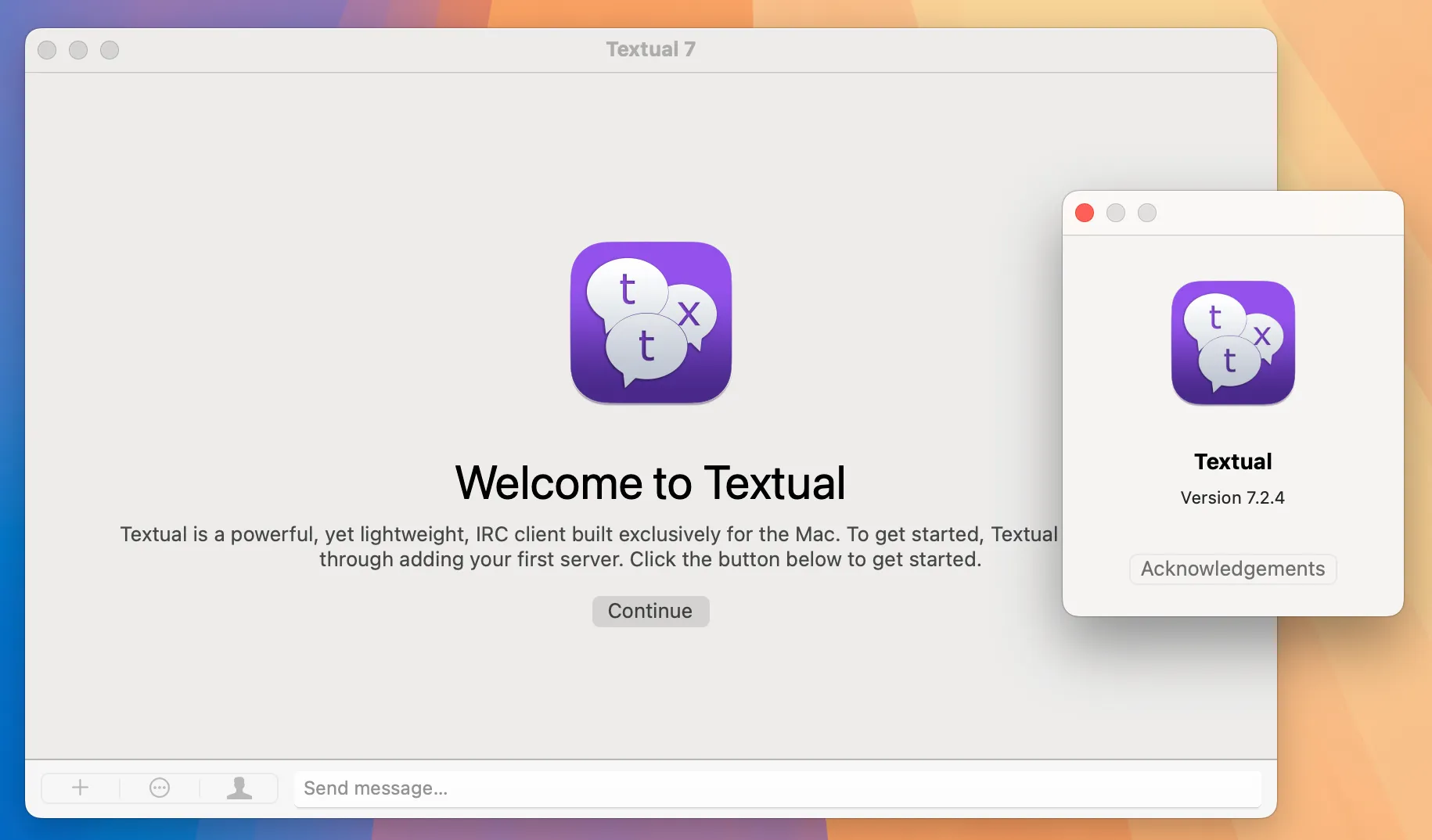Click the Textual 7 window title
1432x840 pixels.
(651, 49)
